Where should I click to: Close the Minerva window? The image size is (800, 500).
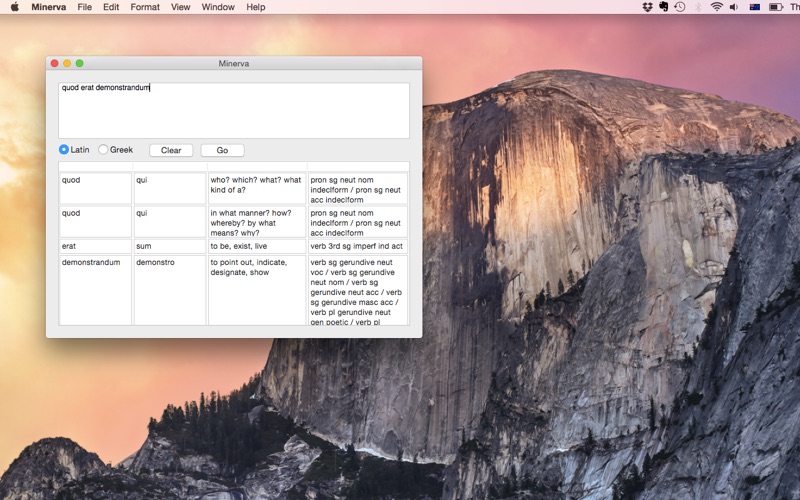(x=55, y=63)
